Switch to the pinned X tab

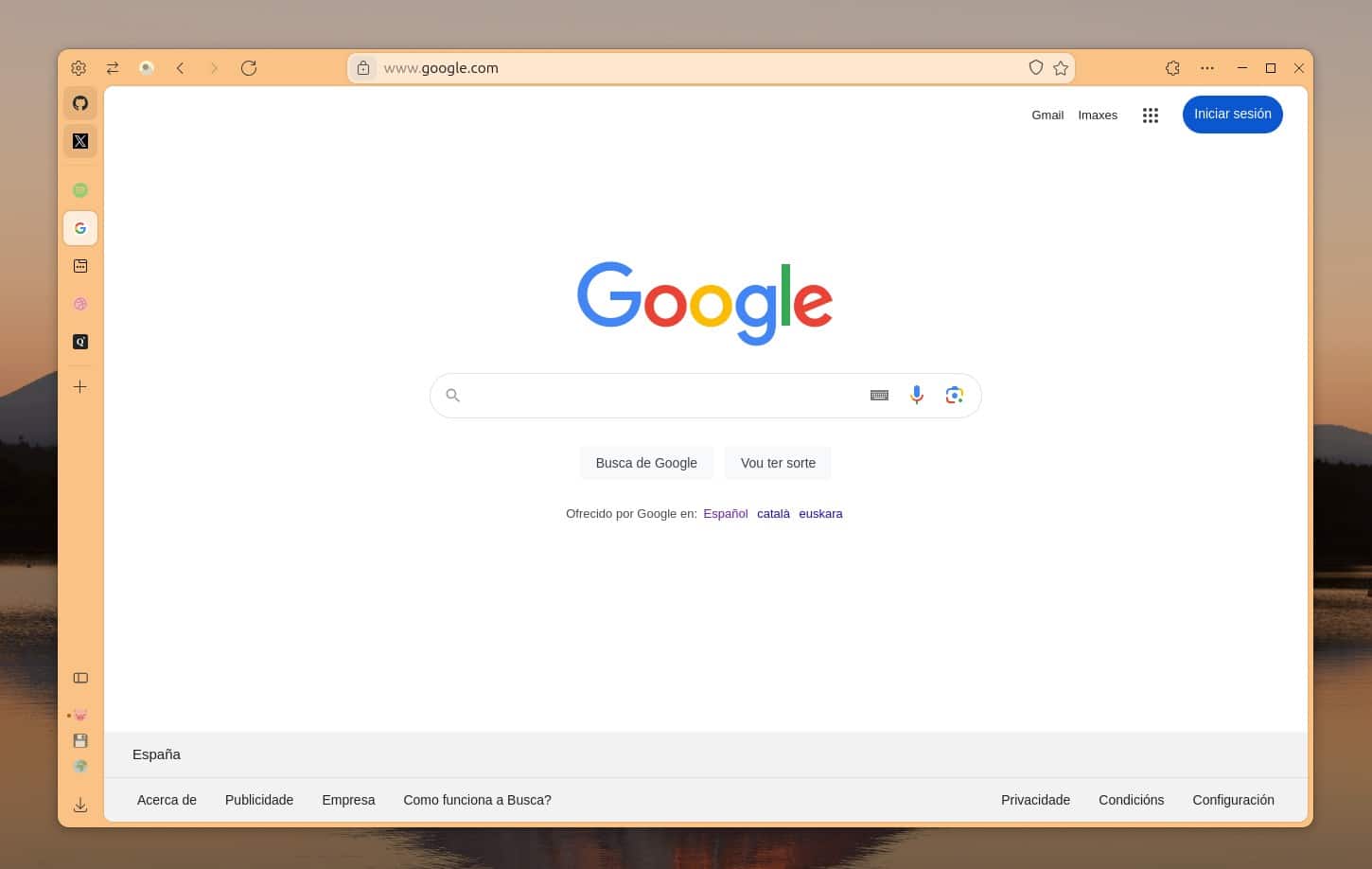80,141
